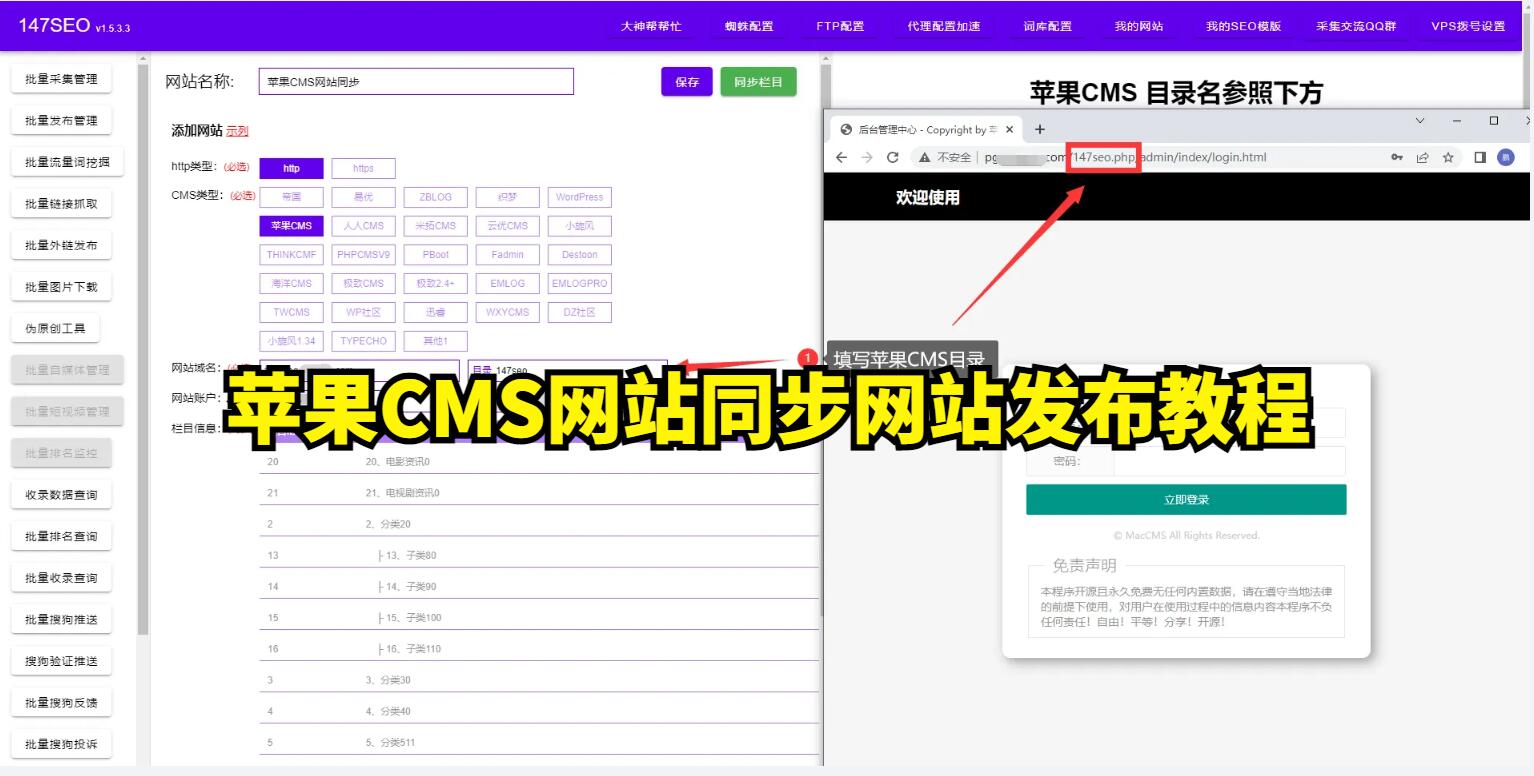The width and height of the screenshot is (1534, 776).
Task: Choose Destoon as CMS type
Action: [x=579, y=255]
